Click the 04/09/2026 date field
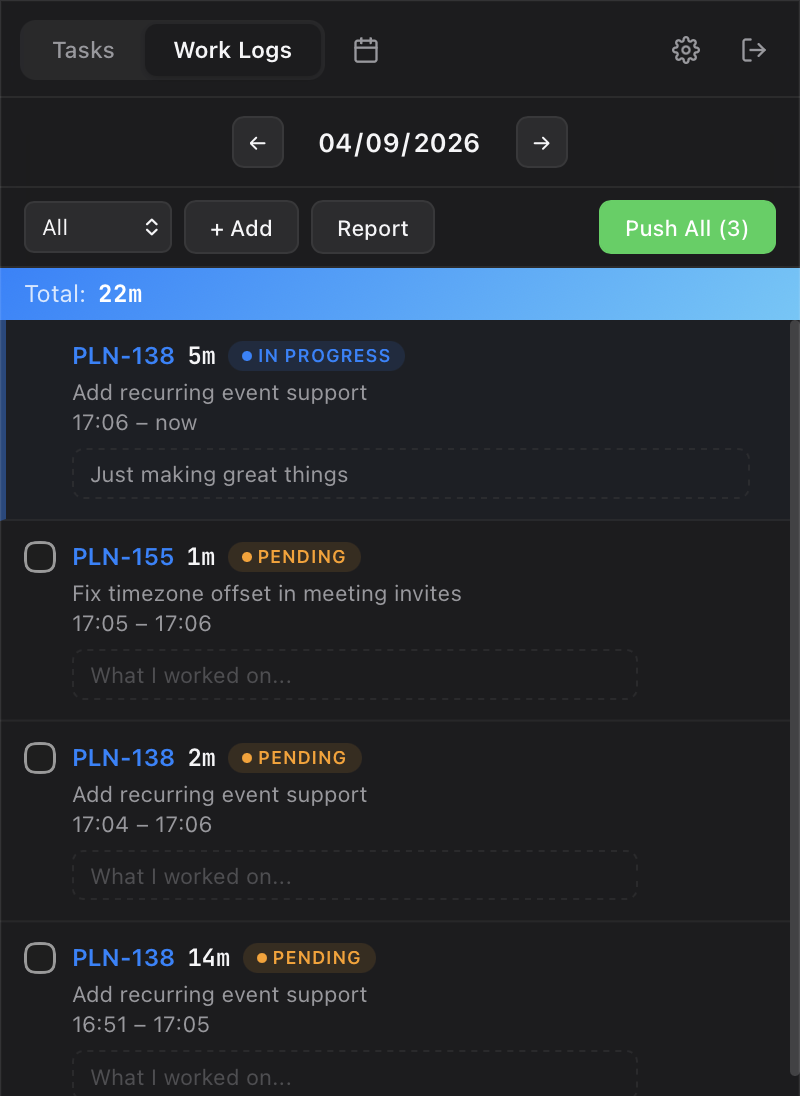800x1096 pixels. [x=399, y=143]
